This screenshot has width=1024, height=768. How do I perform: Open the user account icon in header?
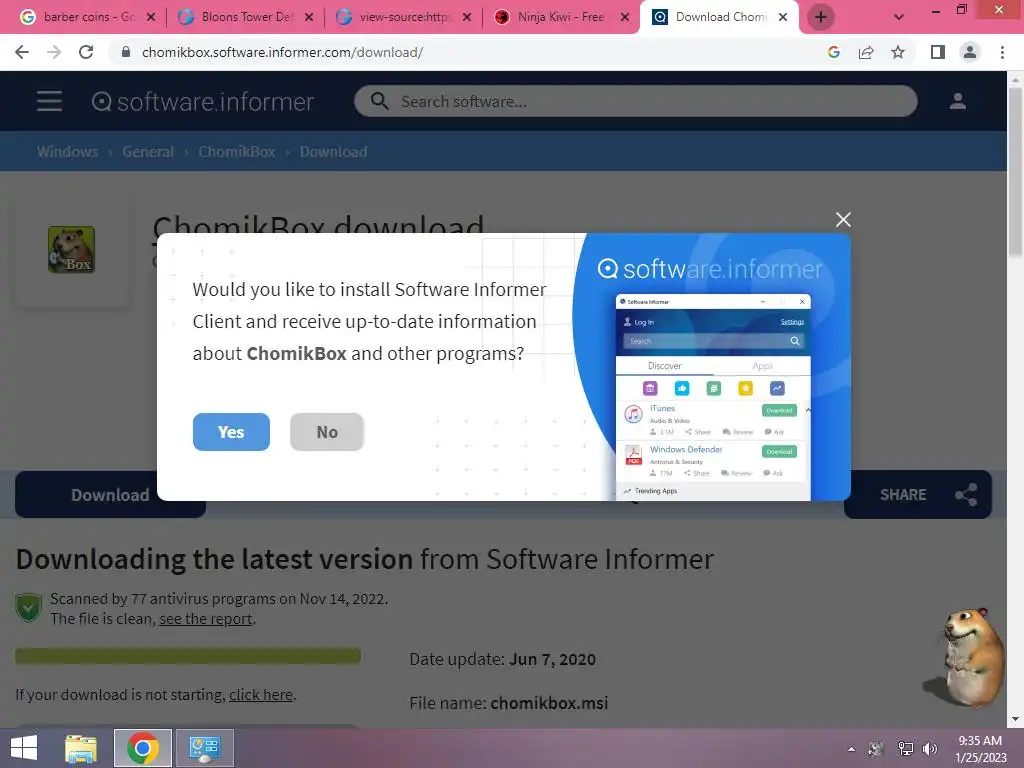point(957,101)
